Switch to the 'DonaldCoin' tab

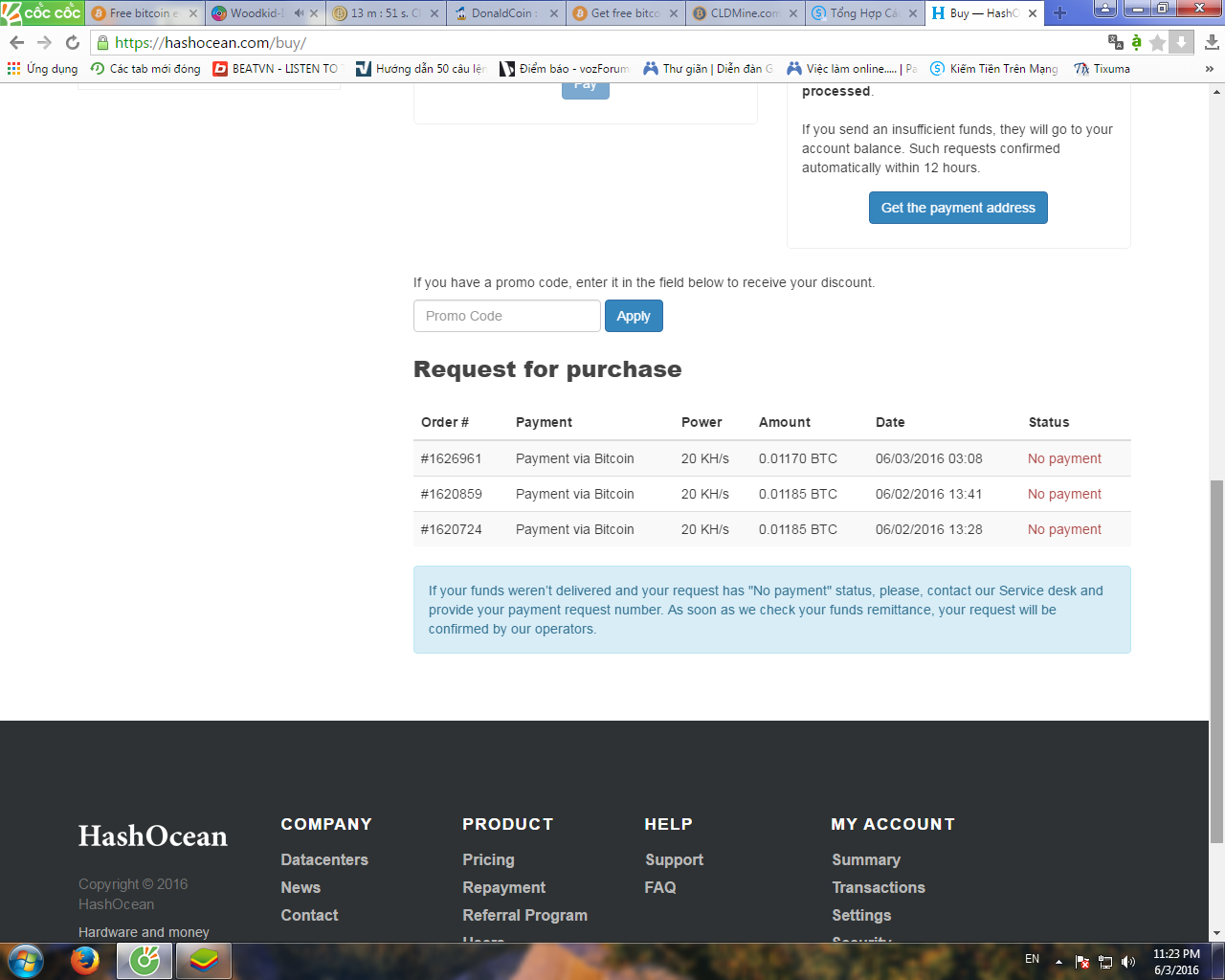coord(505,13)
